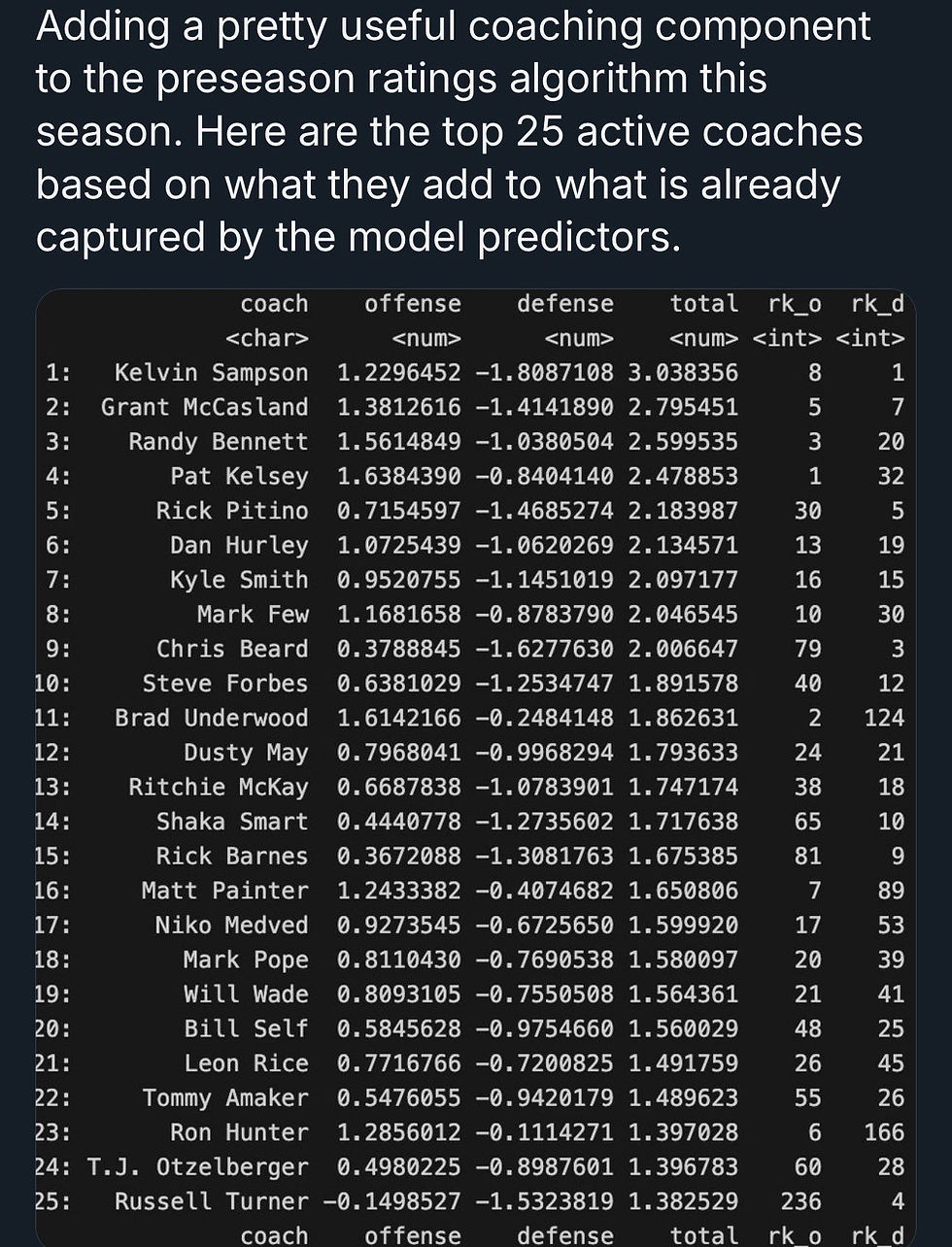The width and height of the screenshot is (952, 1247).
Task: Click Dan Hurley's total value 2.134571
Action: 683,546
